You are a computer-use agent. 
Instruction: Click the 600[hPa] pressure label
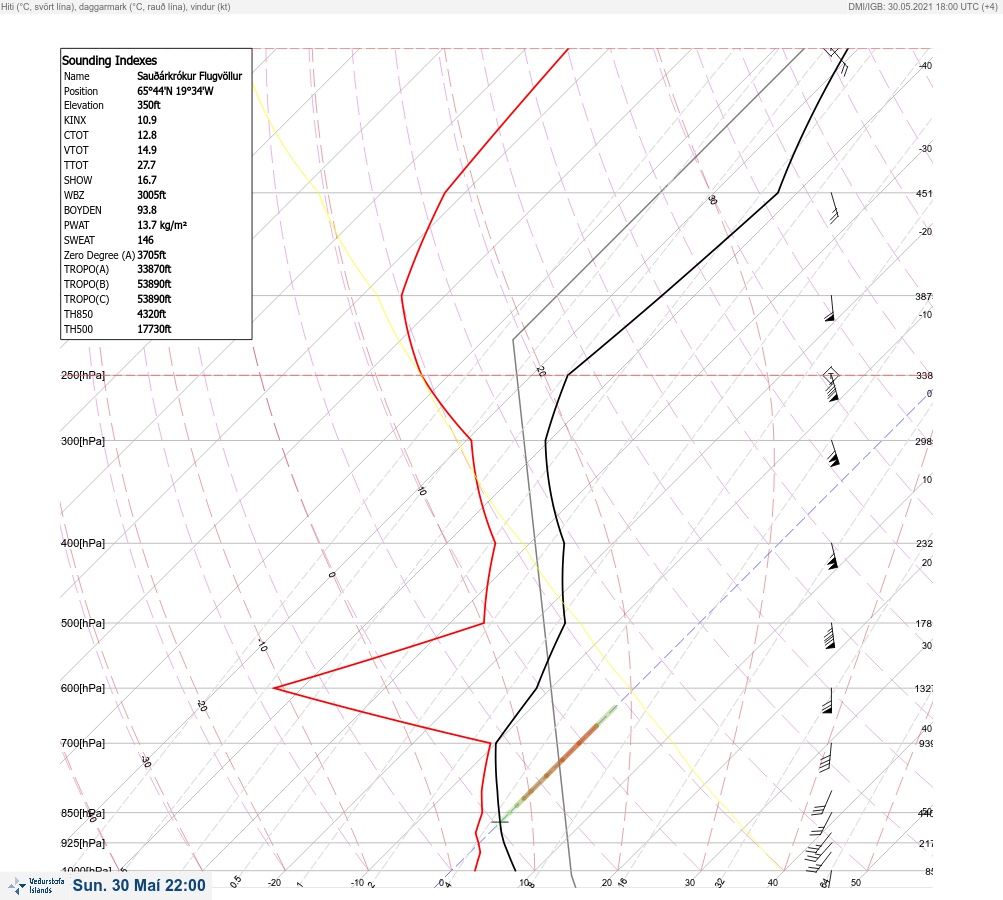coord(83,688)
